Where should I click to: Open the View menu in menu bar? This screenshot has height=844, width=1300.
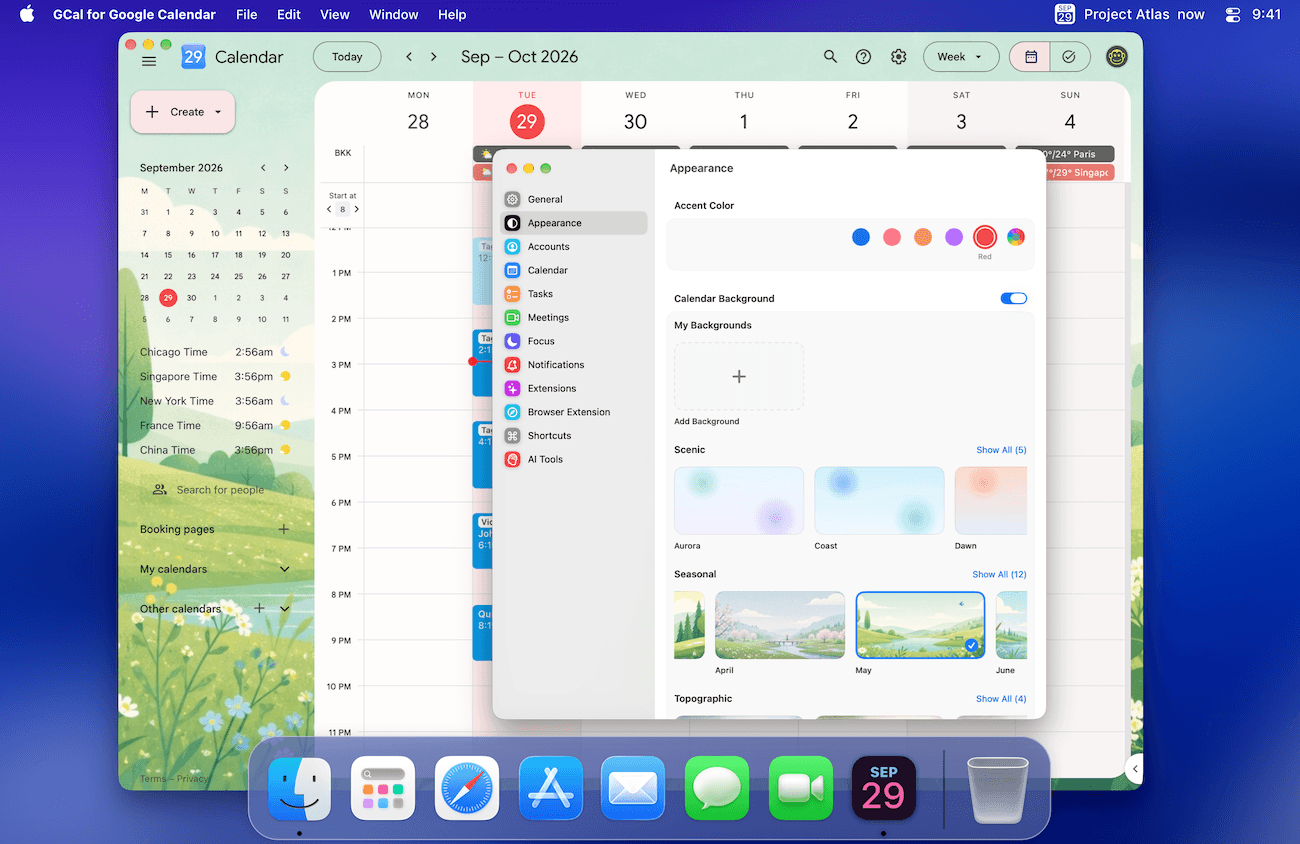point(334,14)
